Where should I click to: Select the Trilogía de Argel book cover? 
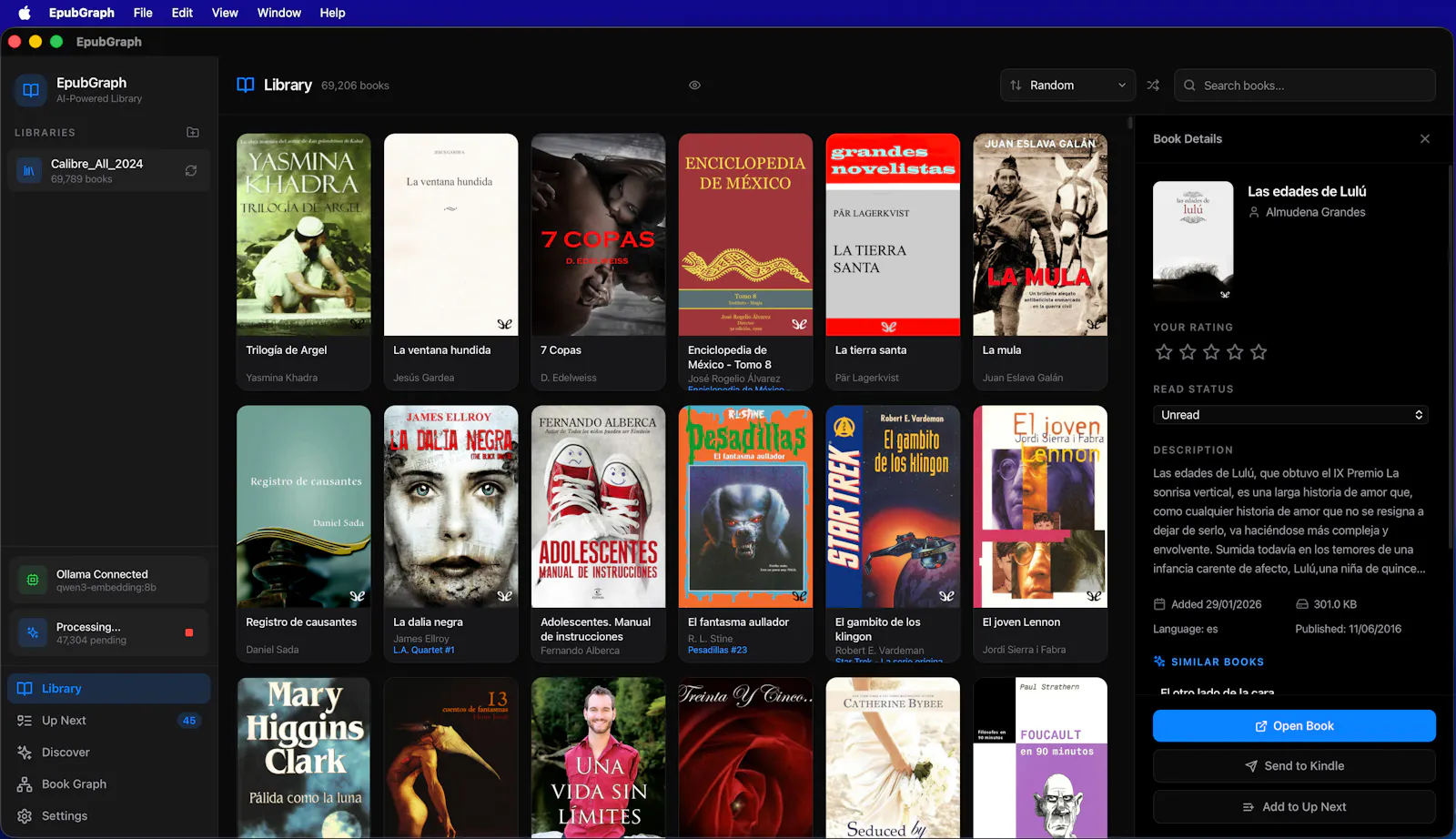(304, 235)
